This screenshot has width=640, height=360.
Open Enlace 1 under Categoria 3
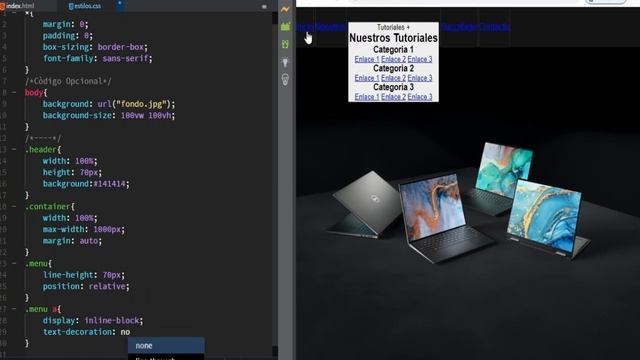(x=367, y=97)
